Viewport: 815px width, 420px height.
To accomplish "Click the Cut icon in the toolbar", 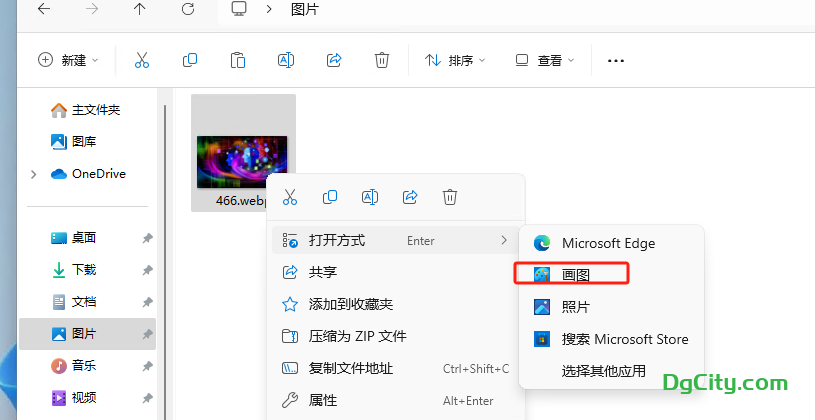I will (x=141, y=60).
